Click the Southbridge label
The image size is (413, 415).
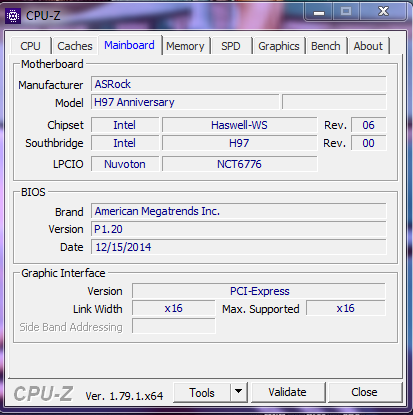tap(54, 143)
